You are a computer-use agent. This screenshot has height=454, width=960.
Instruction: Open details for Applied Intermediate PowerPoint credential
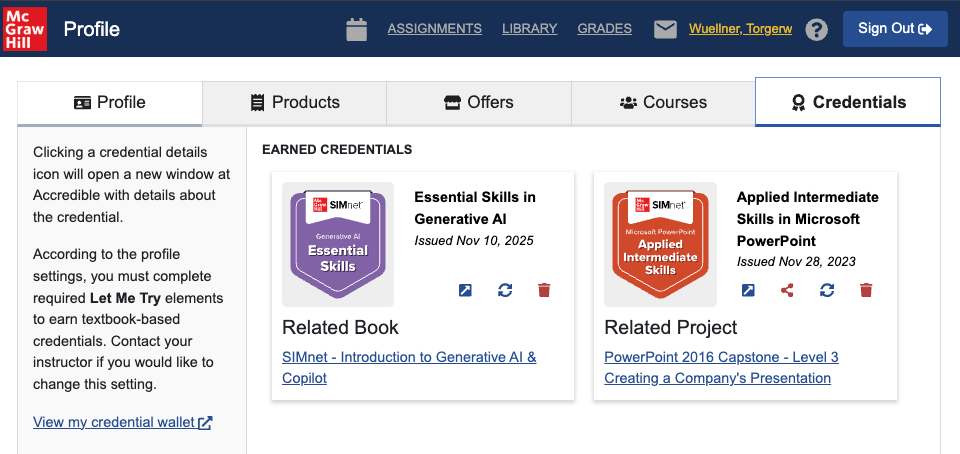748,290
